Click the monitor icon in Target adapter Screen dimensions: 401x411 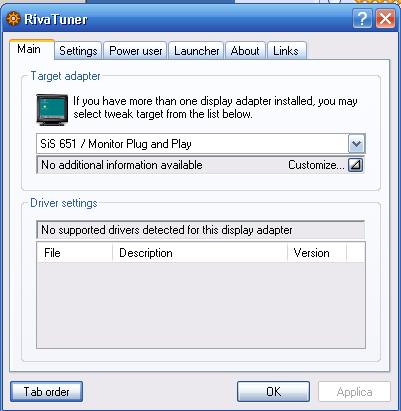52,110
